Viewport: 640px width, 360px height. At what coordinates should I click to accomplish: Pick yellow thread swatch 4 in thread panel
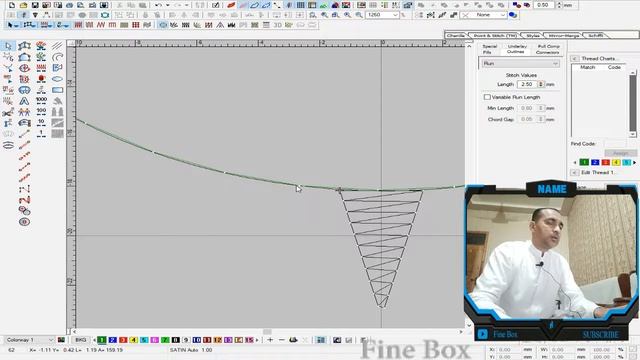616,162
